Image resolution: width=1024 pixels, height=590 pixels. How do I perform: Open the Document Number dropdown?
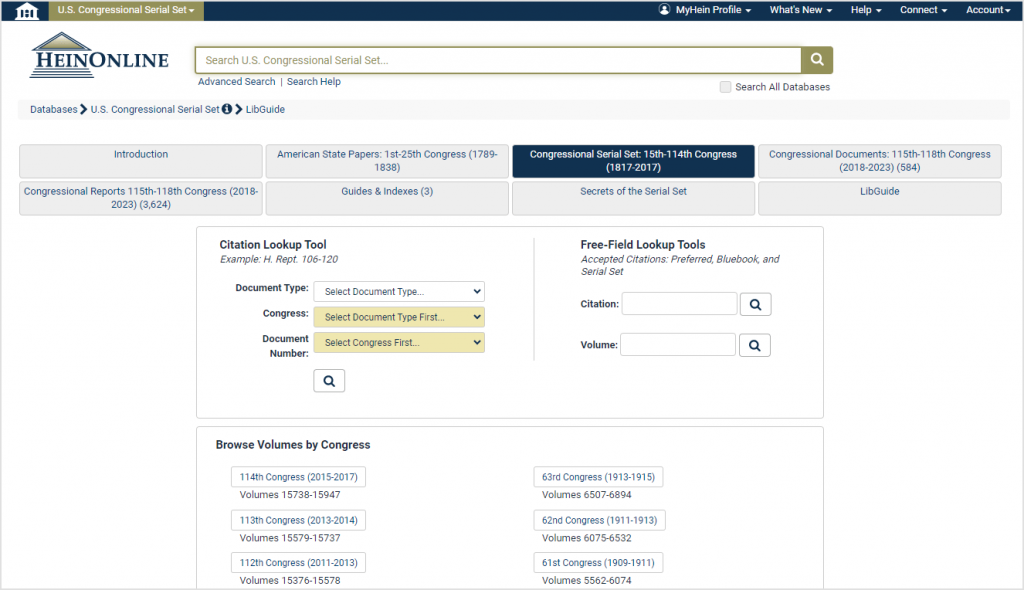399,342
